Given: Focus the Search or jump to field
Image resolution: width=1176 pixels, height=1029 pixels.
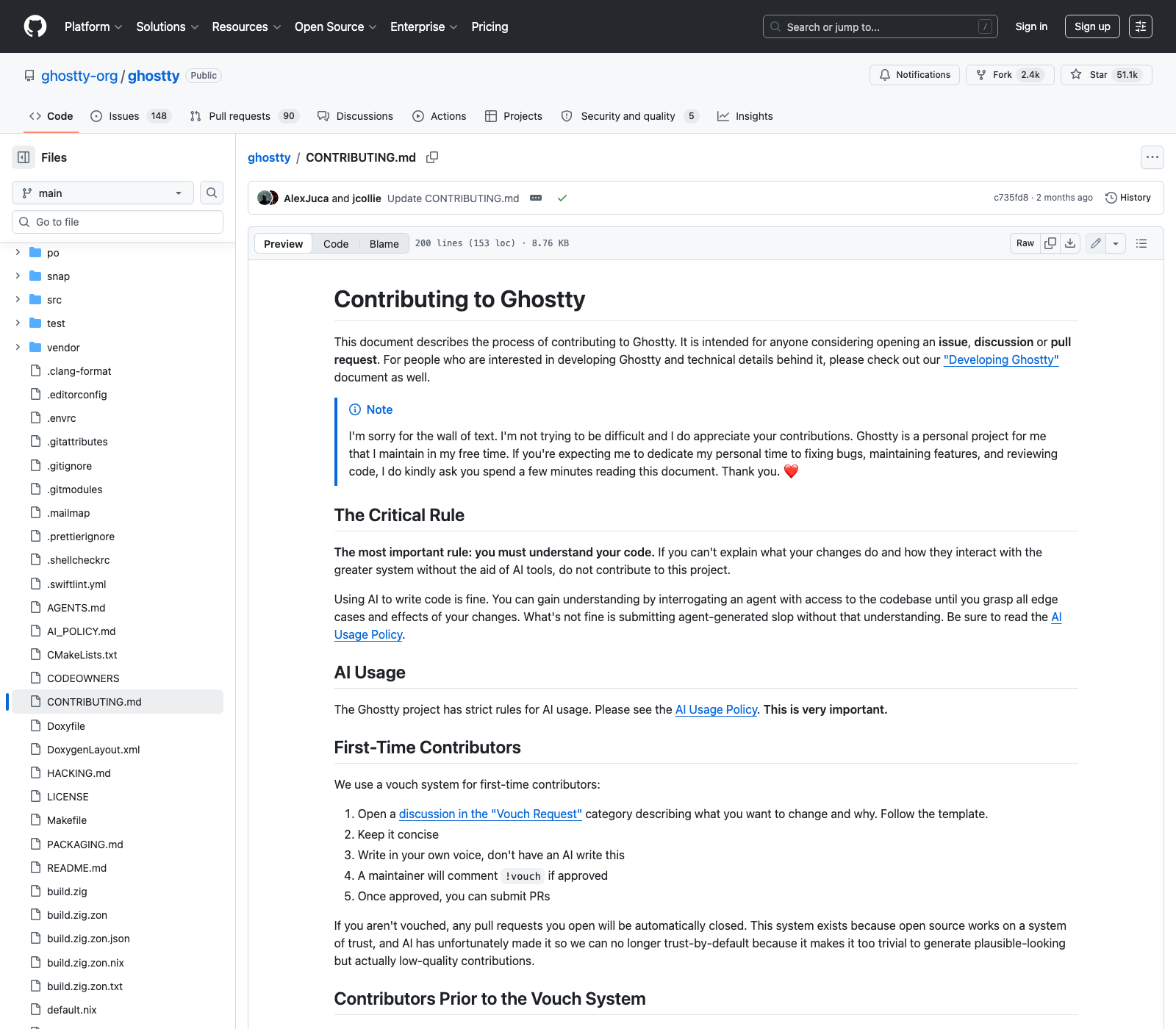Looking at the screenshot, I should point(881,26).
